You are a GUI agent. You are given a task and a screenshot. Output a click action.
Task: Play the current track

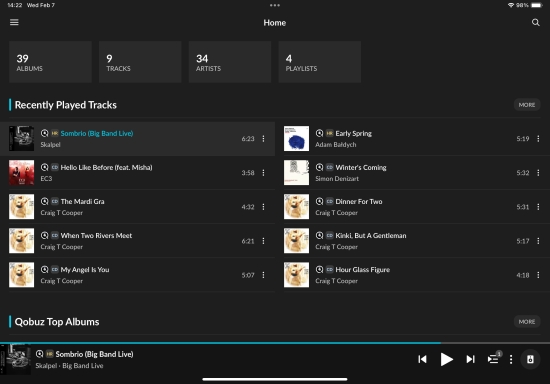pyautogui.click(x=446, y=359)
